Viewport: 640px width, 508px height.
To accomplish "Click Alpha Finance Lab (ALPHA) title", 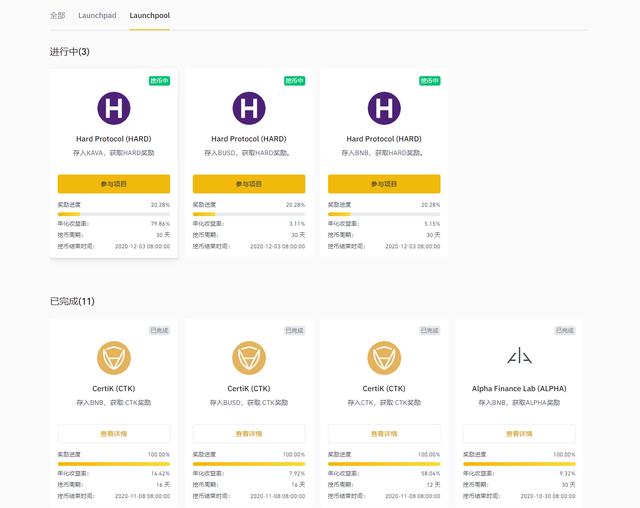I will coord(519,388).
